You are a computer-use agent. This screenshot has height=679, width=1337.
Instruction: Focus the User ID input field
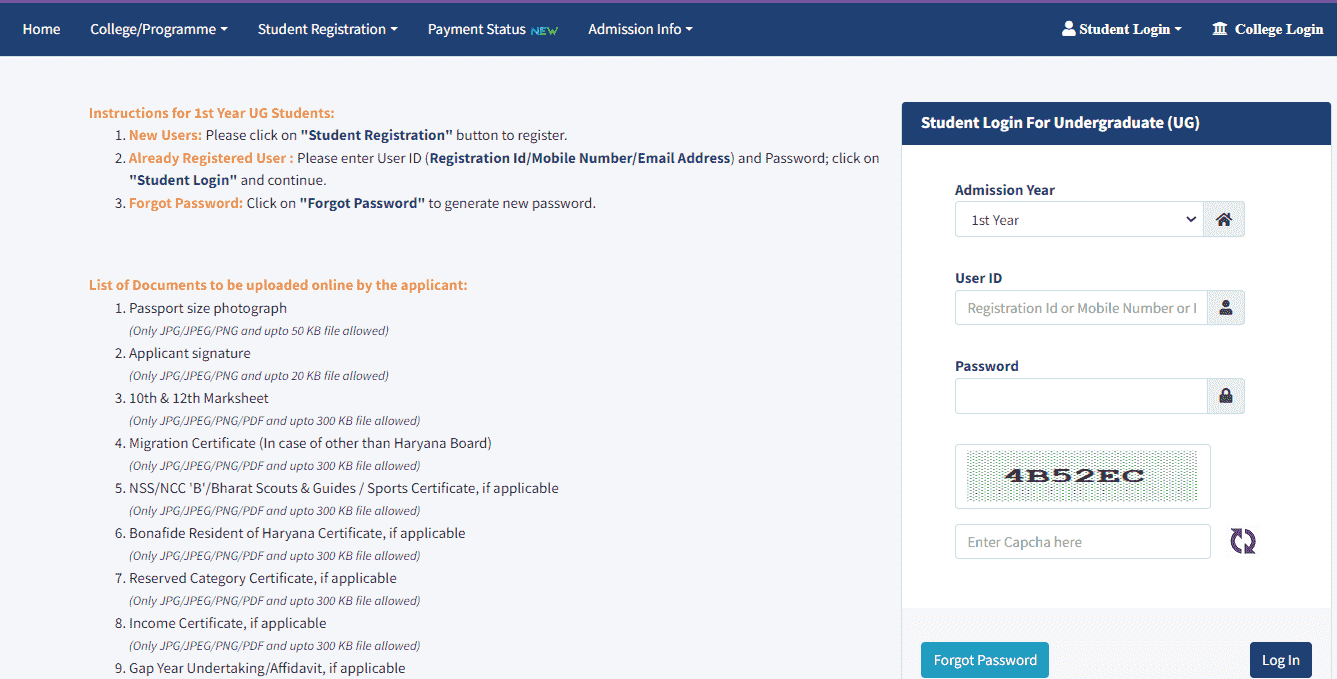[x=1081, y=308]
